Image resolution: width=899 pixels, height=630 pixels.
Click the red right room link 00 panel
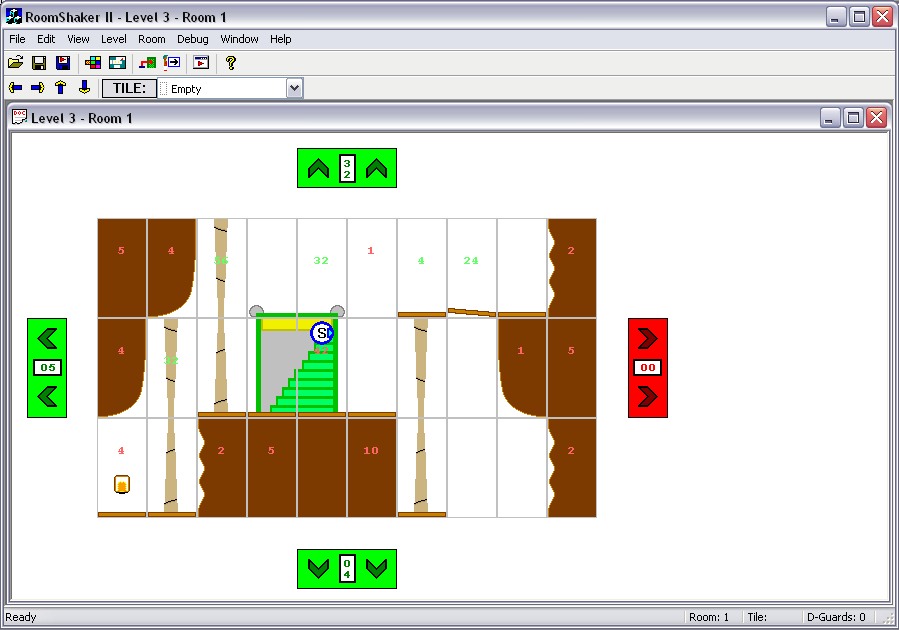point(647,368)
